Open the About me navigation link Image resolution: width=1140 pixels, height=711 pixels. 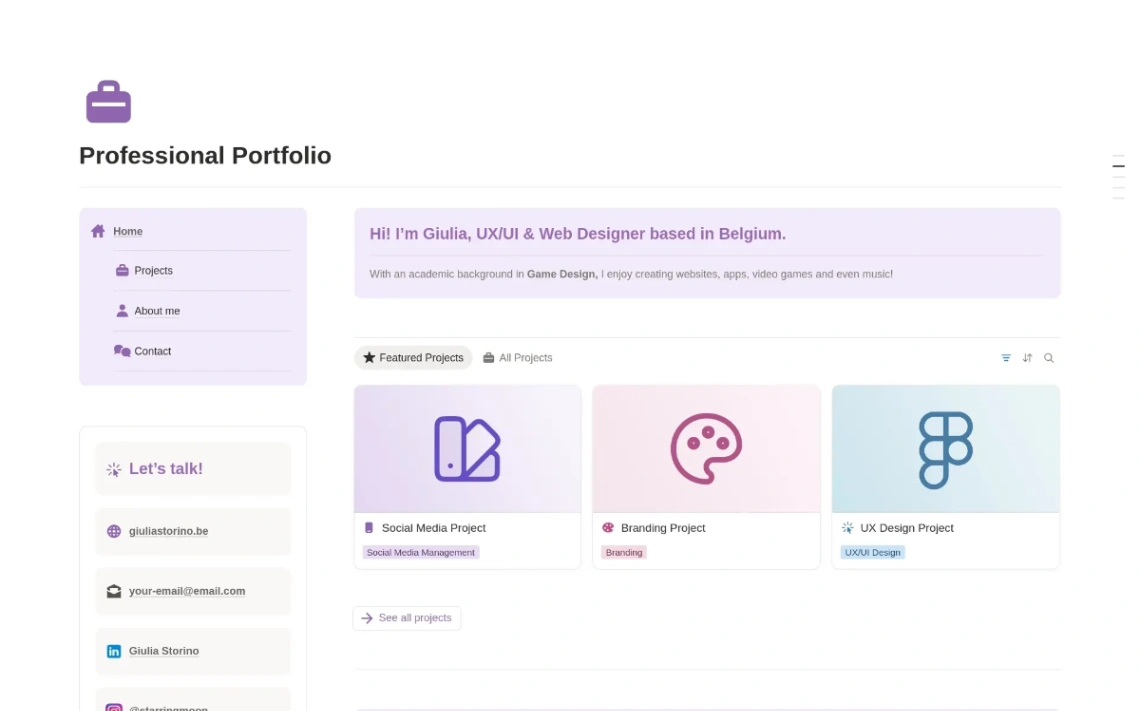tap(157, 310)
